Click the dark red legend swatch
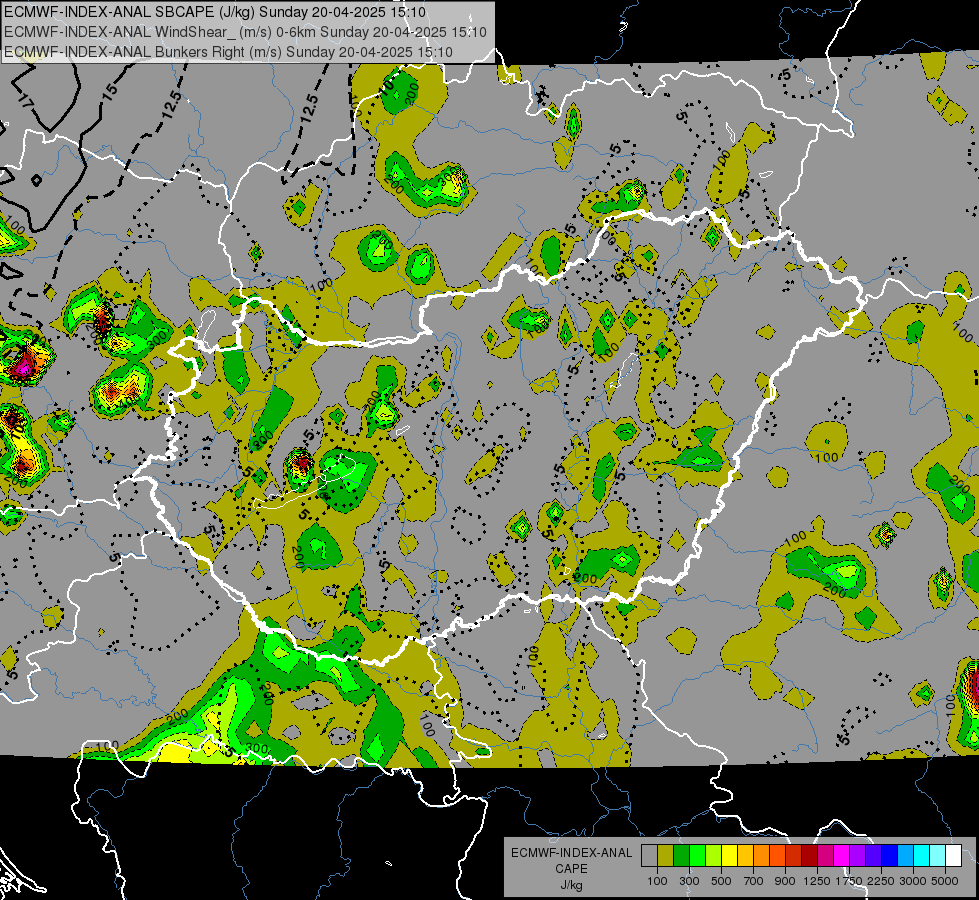 810,855
